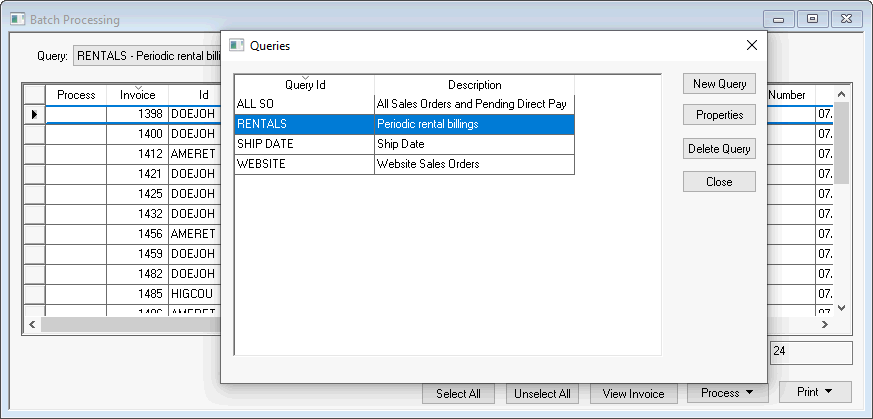Image resolution: width=873 pixels, height=419 pixels.
Task: Click the Description column header
Action: click(474, 85)
